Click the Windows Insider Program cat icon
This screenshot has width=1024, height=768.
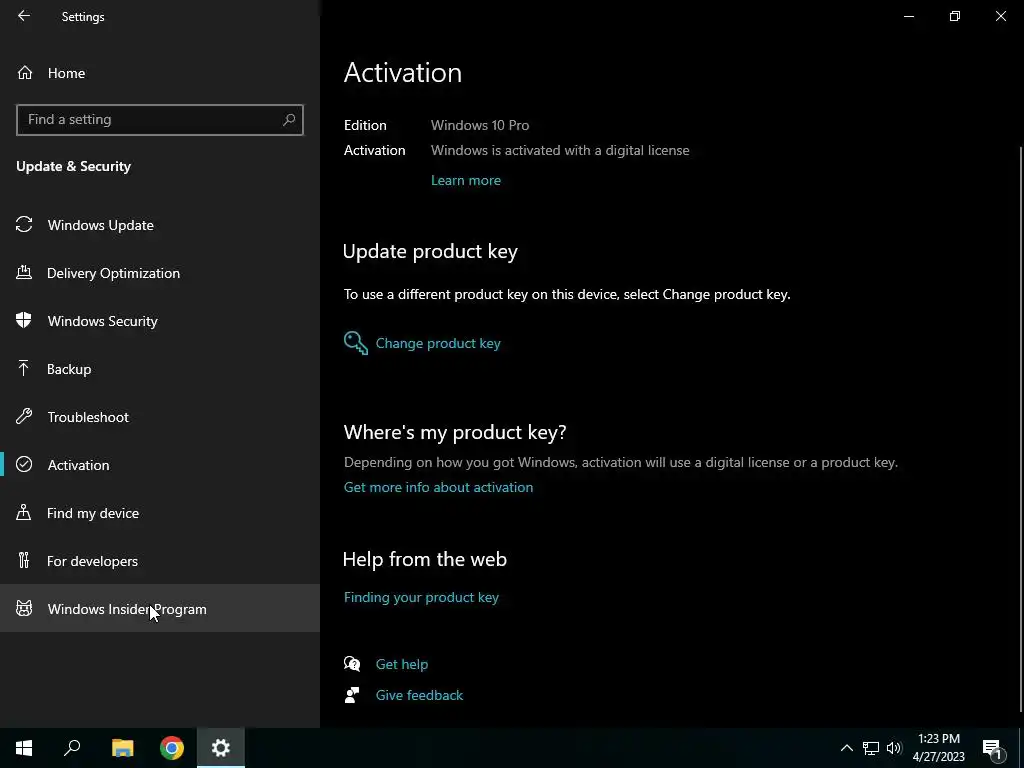pos(24,609)
